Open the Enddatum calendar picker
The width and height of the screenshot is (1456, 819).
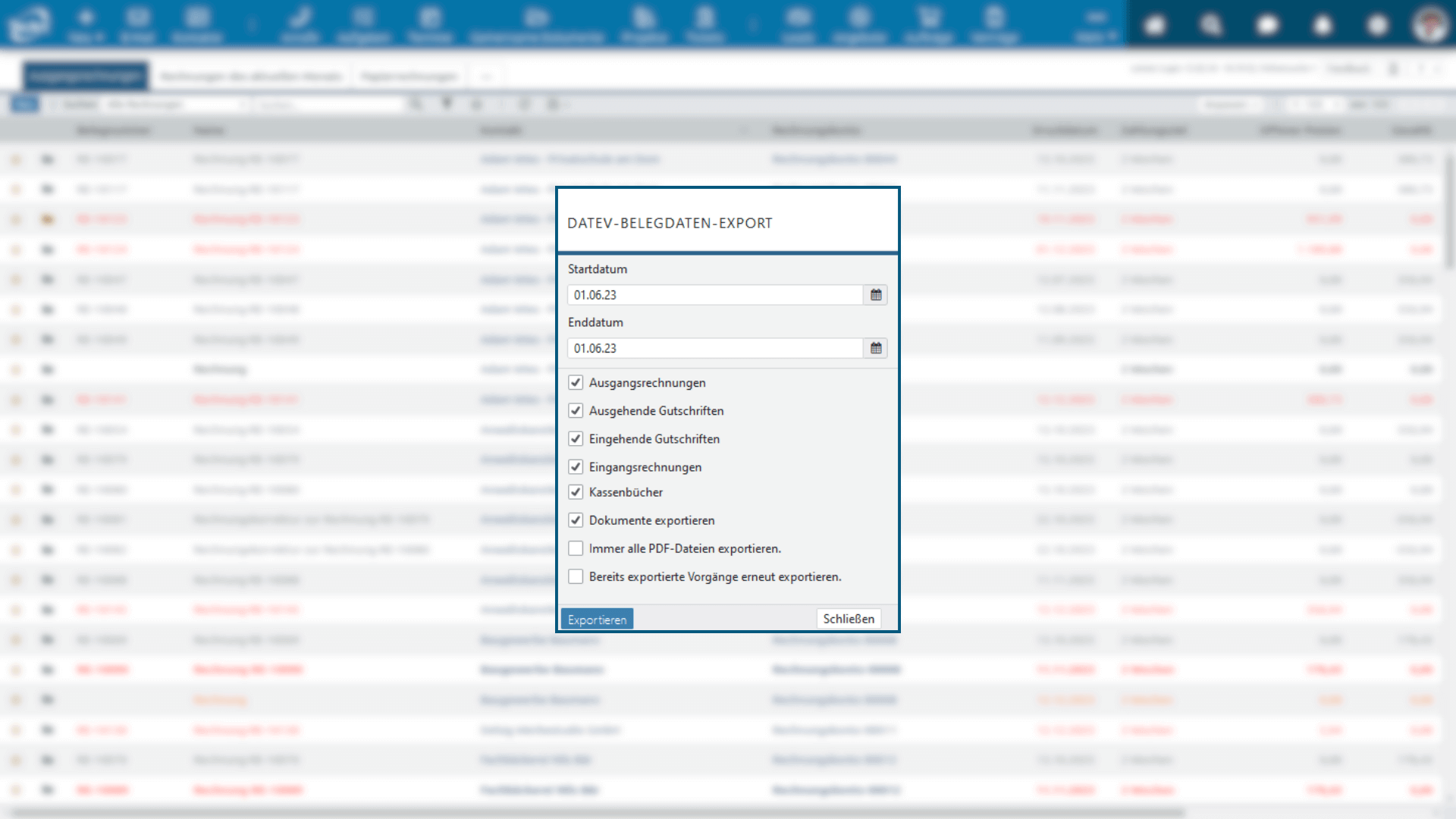[876, 348]
